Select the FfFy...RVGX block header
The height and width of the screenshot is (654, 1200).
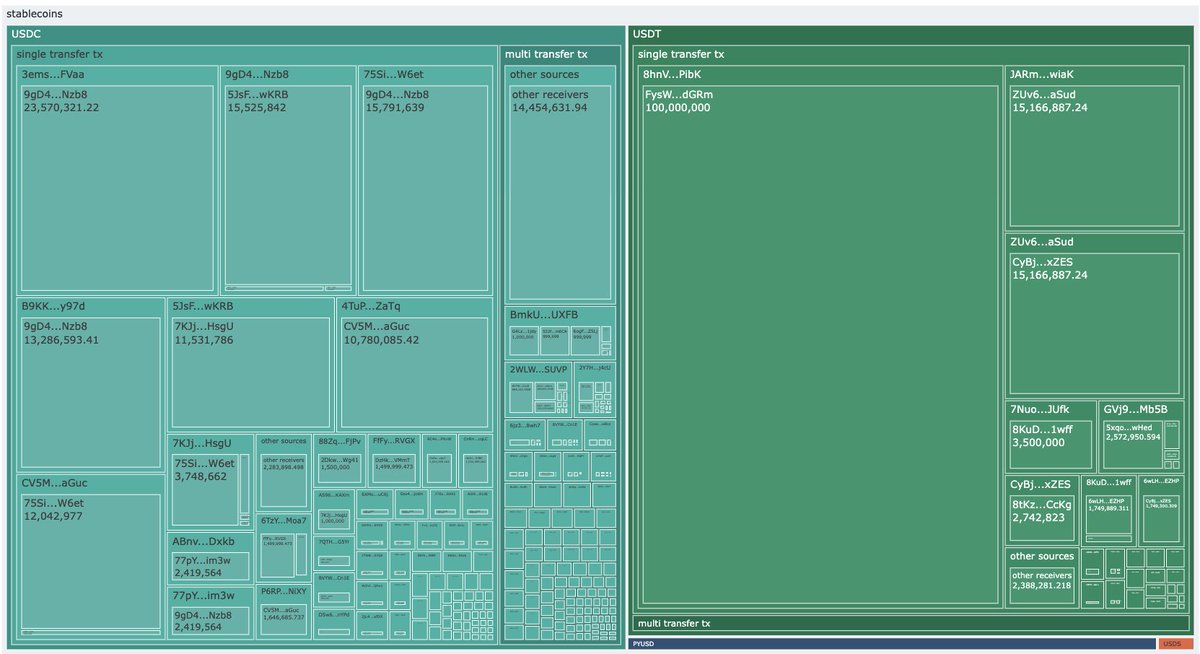click(x=394, y=441)
